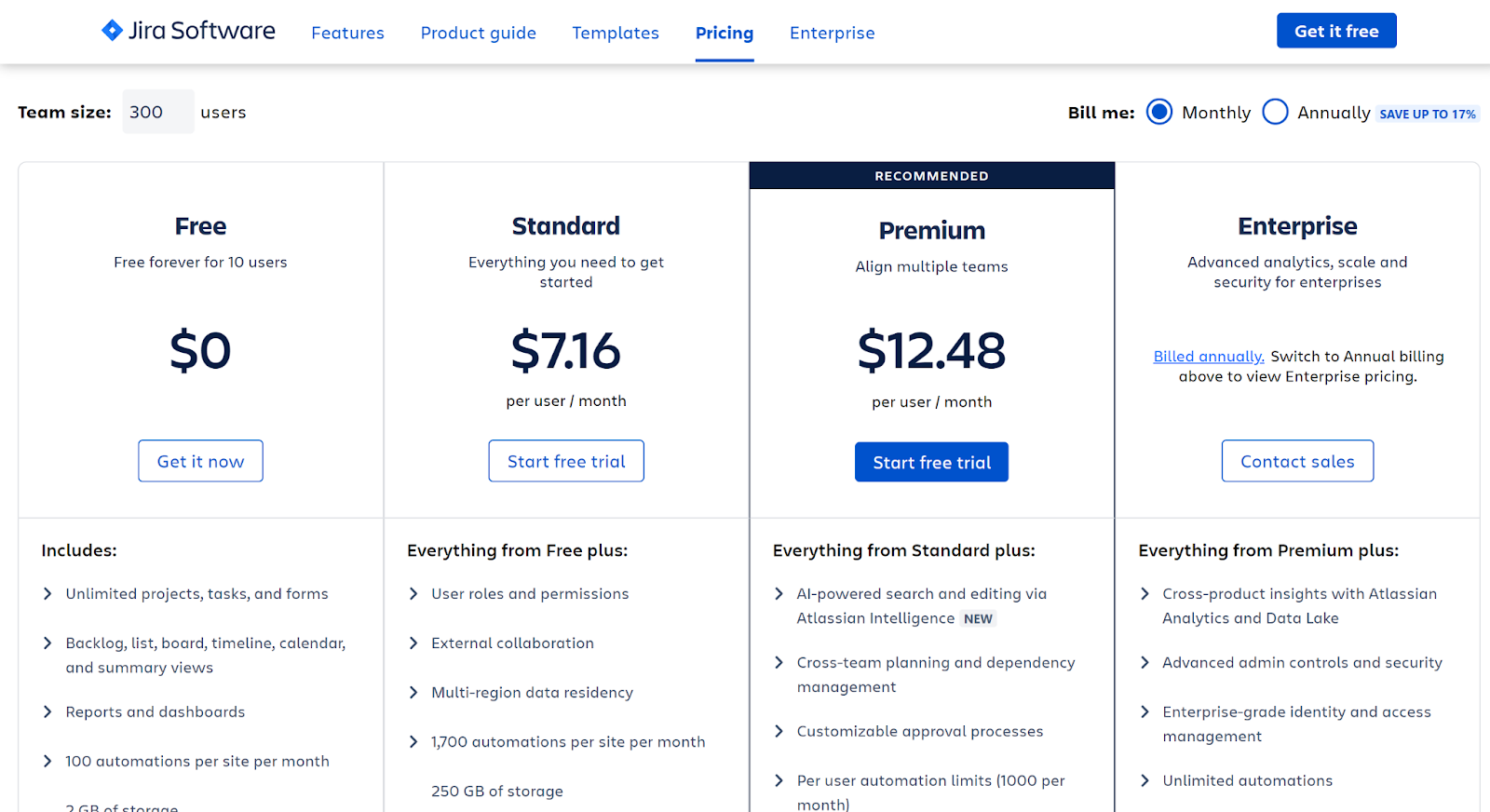Expand Cross-product insights with Atlassian Analytics chevron
The height and width of the screenshot is (812, 1490).
point(1145,594)
